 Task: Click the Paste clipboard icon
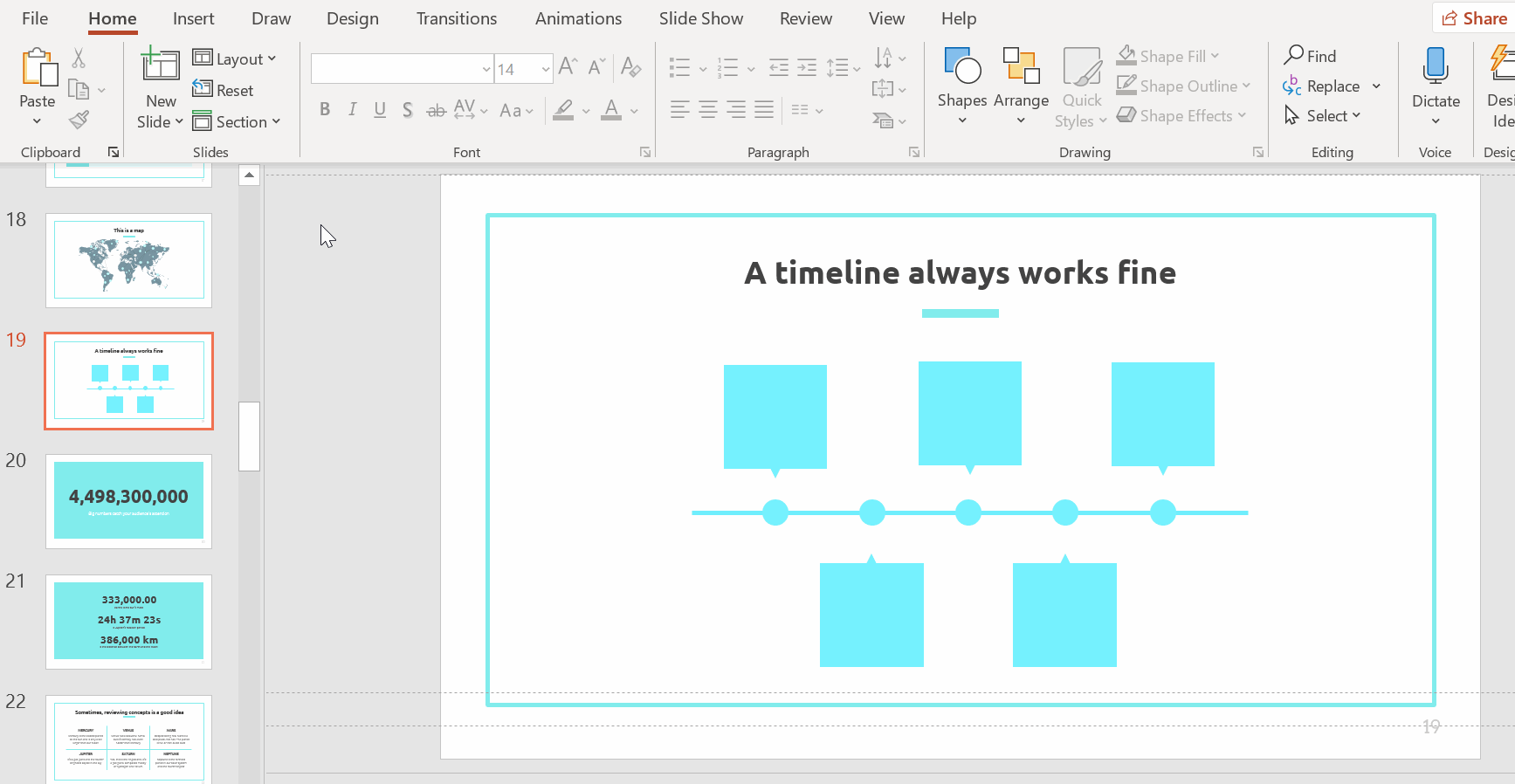[x=38, y=68]
